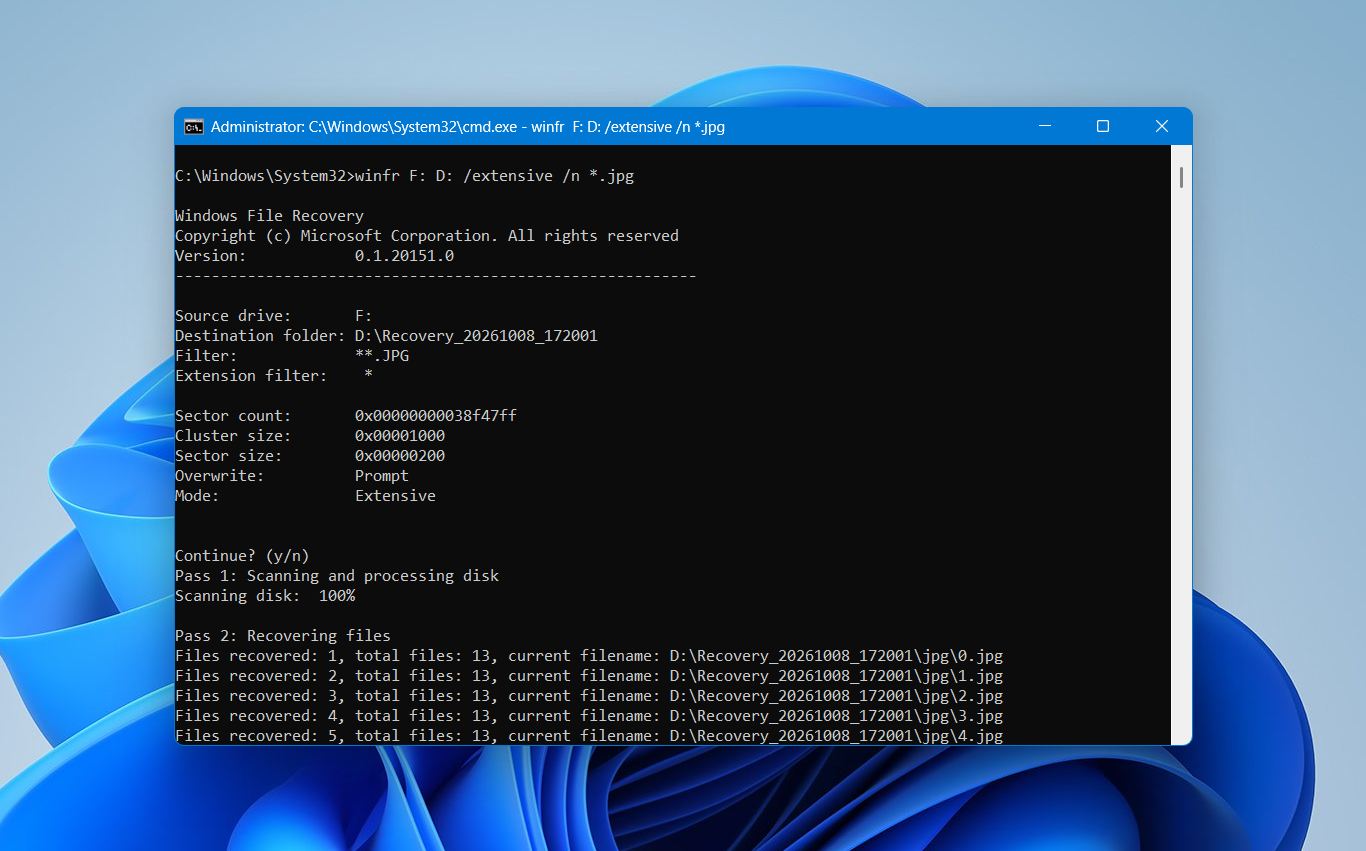Screen dimensions: 1366x851
Task: Click the window title text 'Administrator: C:\Windows\System32\cmd.exe'
Action: (x=364, y=127)
